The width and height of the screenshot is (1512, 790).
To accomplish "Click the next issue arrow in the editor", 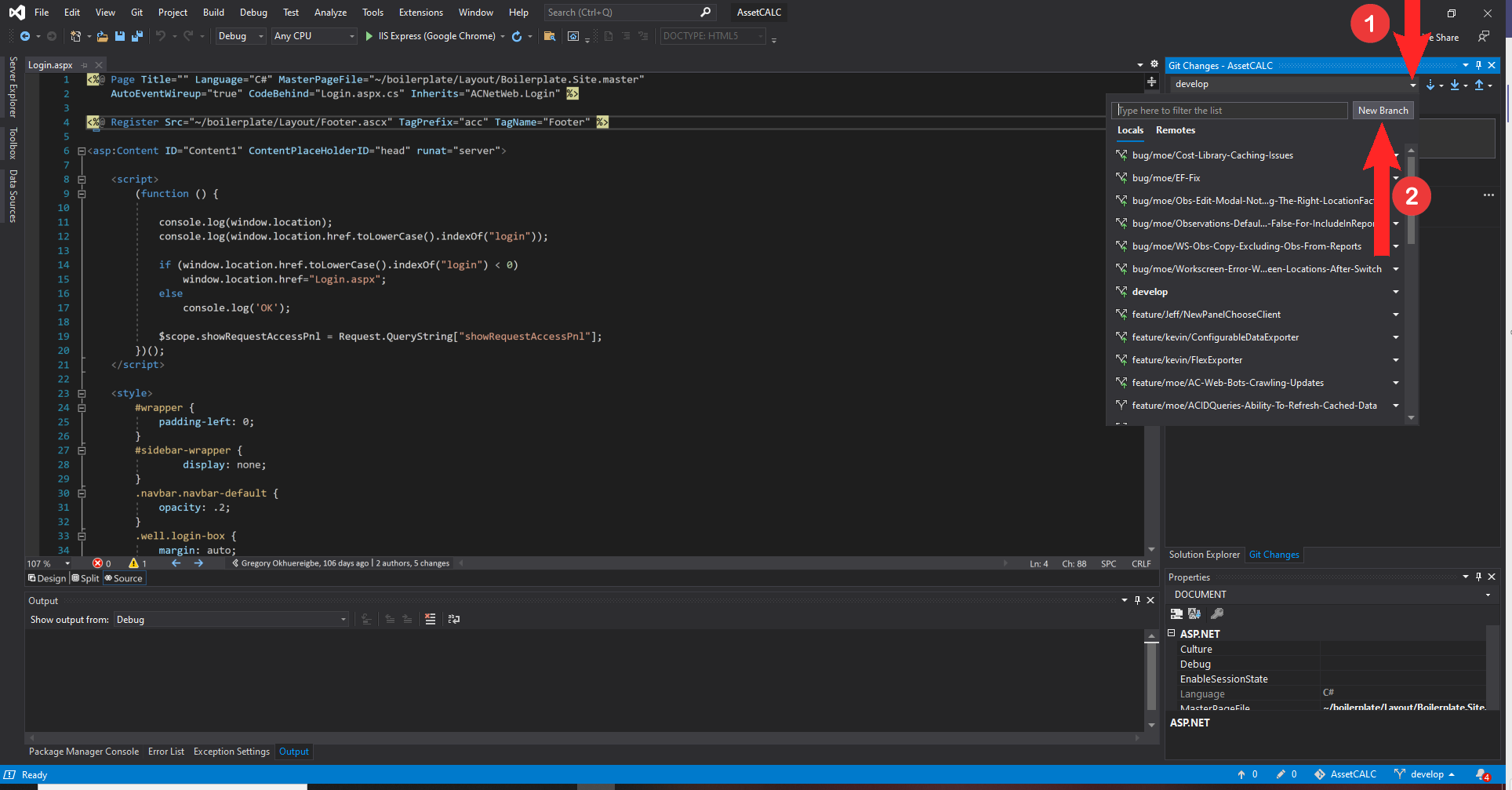I will coord(198,563).
